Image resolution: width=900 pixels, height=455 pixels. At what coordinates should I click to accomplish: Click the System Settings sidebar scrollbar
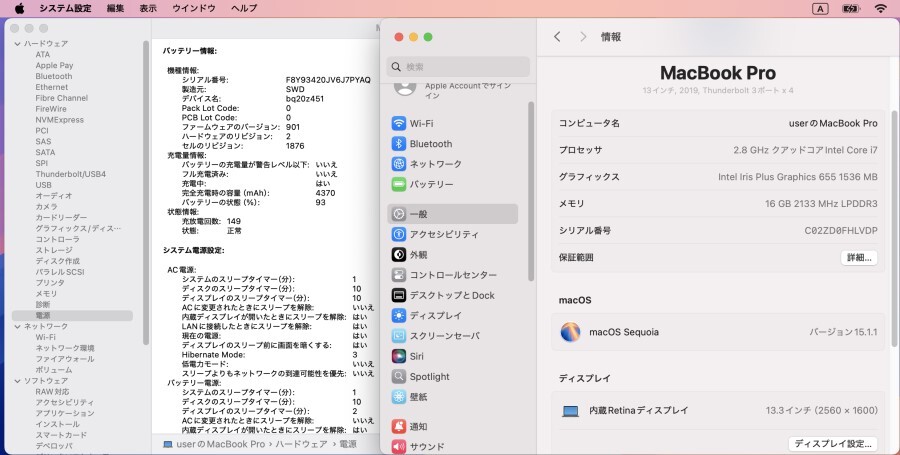531,191
